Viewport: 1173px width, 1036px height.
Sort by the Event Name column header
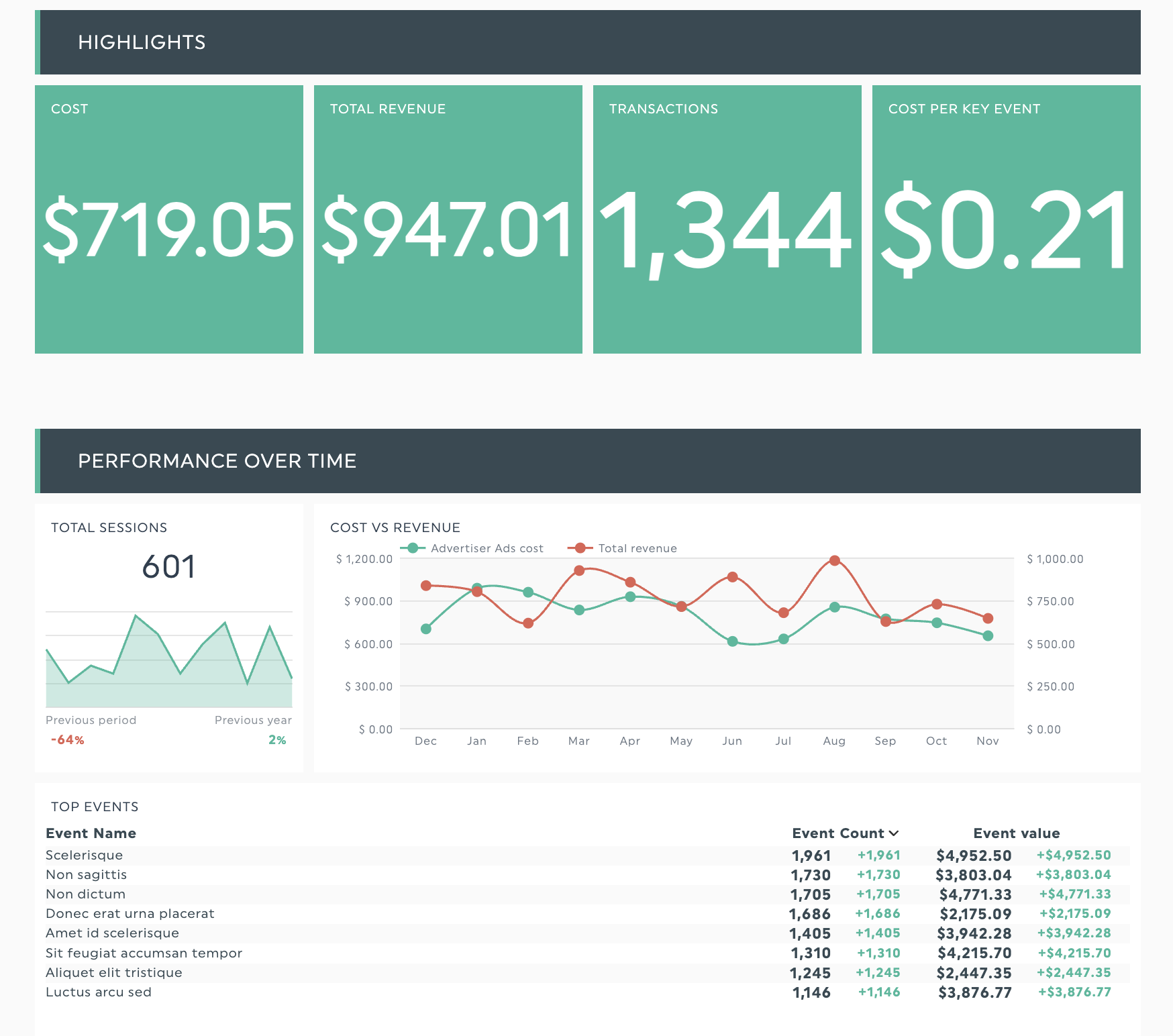click(91, 833)
